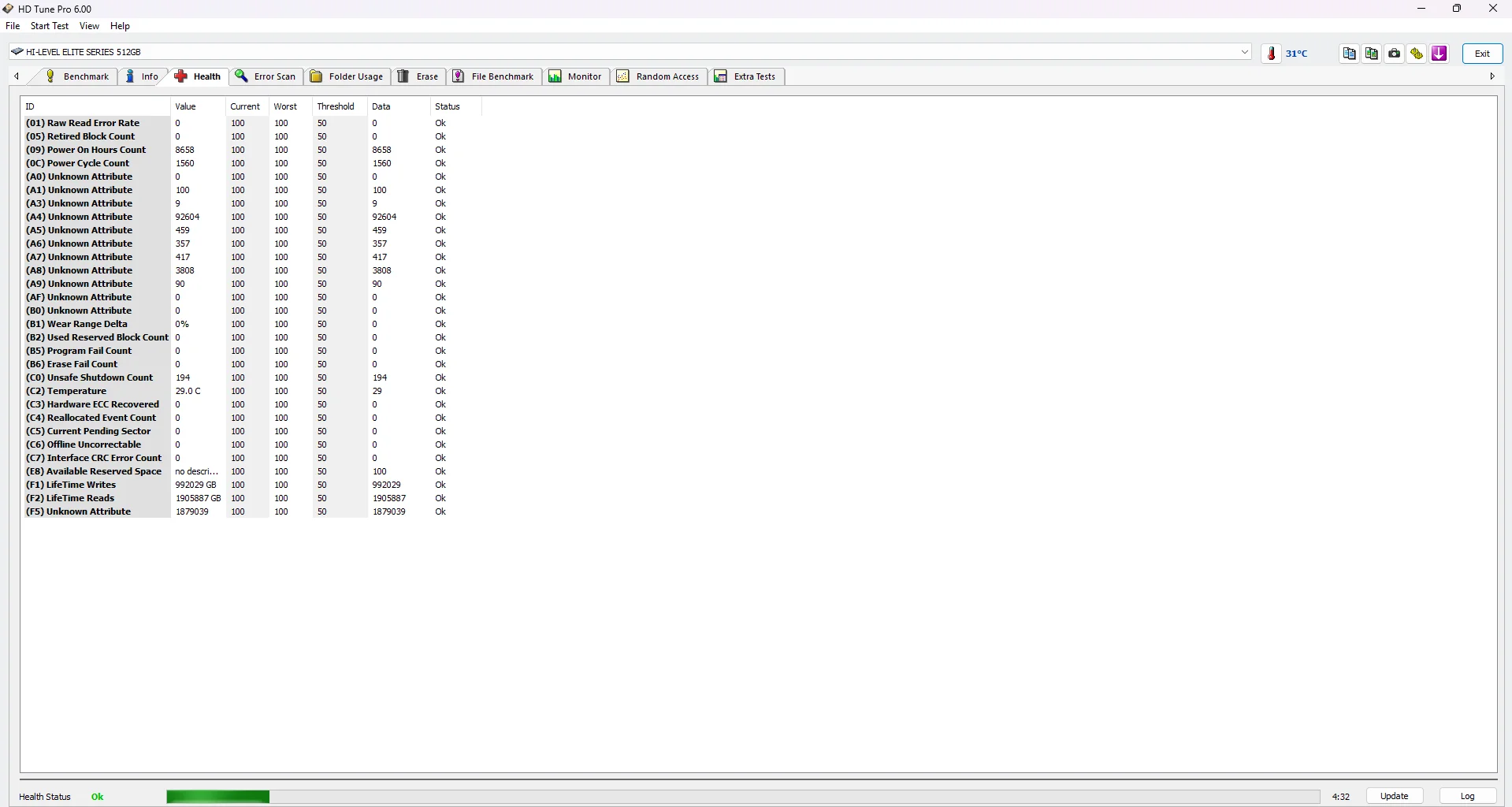This screenshot has width=1512, height=807.
Task: Open the Error Scan tab
Action: pos(266,76)
